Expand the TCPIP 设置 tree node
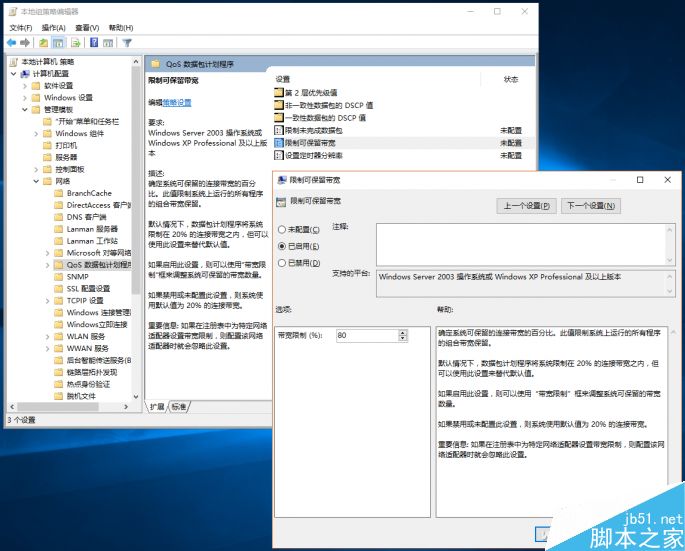 pyautogui.click(x=47, y=300)
